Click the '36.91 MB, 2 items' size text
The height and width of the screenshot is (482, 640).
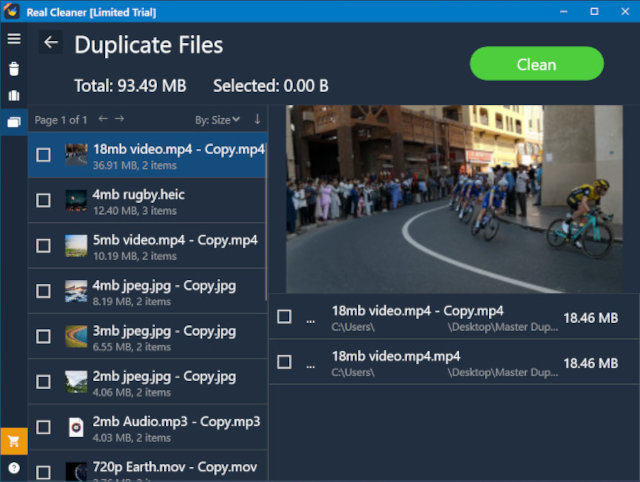point(135,165)
